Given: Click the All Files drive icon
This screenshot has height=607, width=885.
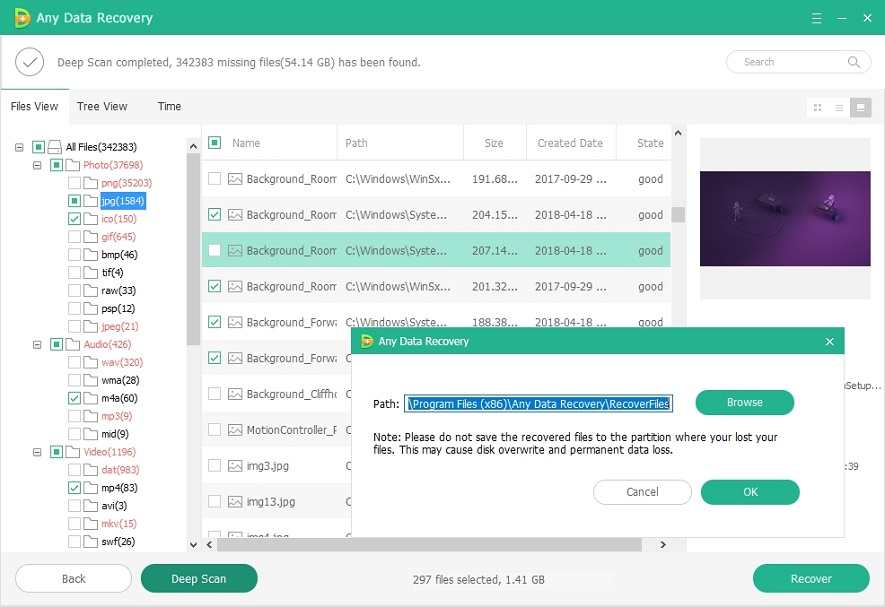Looking at the screenshot, I should tap(54, 147).
